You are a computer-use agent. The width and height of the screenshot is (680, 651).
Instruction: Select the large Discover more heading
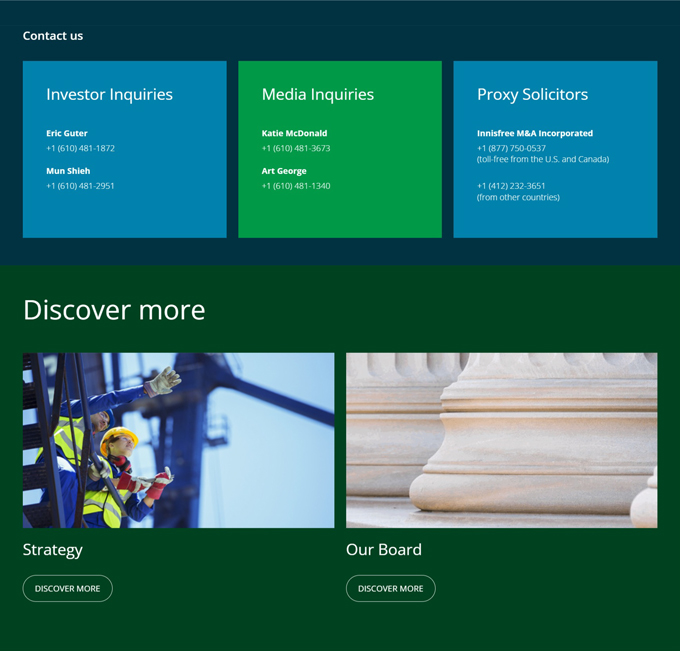coord(114,310)
